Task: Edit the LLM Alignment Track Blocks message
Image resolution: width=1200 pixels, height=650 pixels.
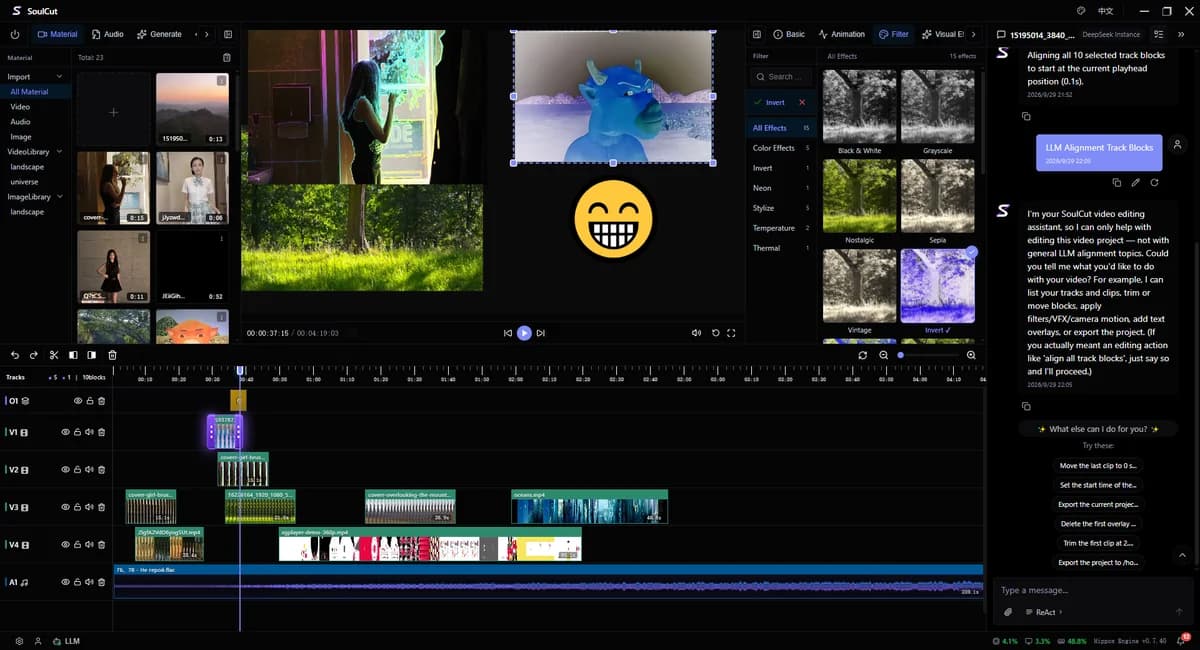Action: 1136,183
